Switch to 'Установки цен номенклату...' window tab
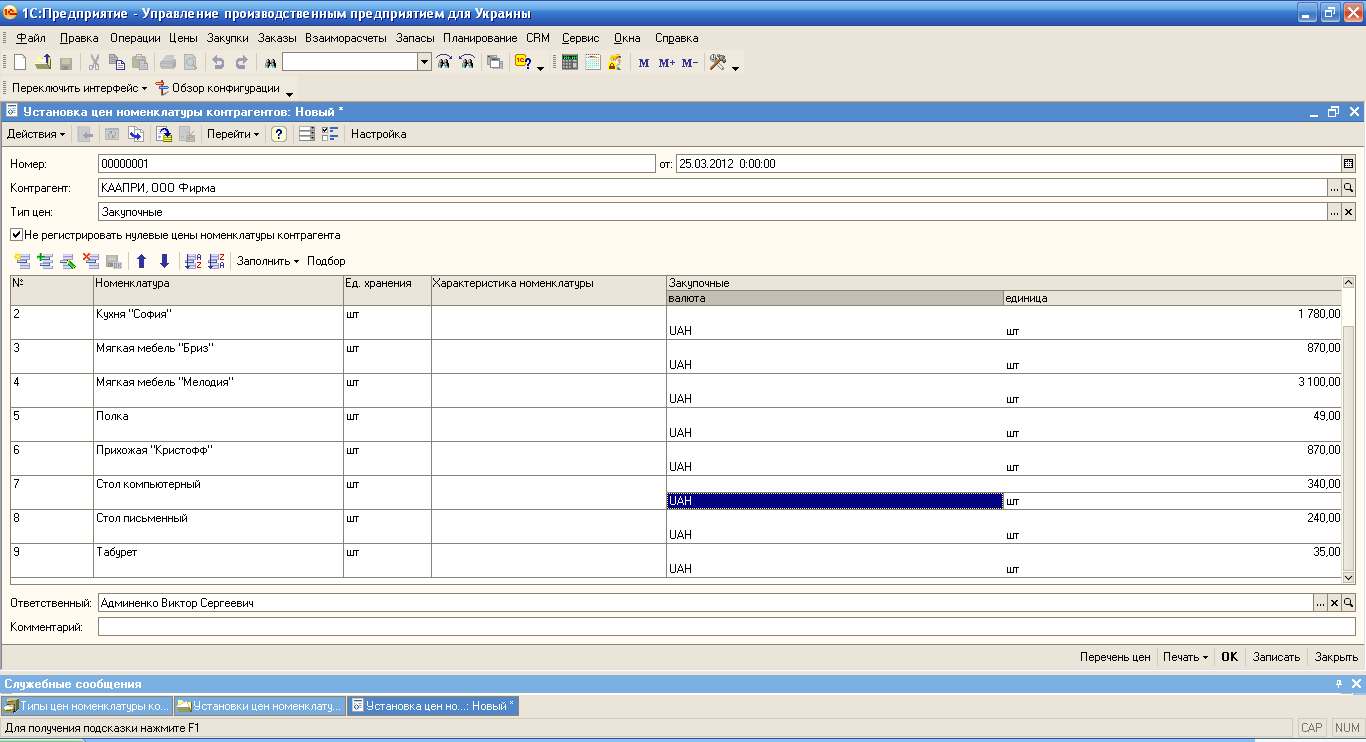The image size is (1366, 742). (260, 705)
